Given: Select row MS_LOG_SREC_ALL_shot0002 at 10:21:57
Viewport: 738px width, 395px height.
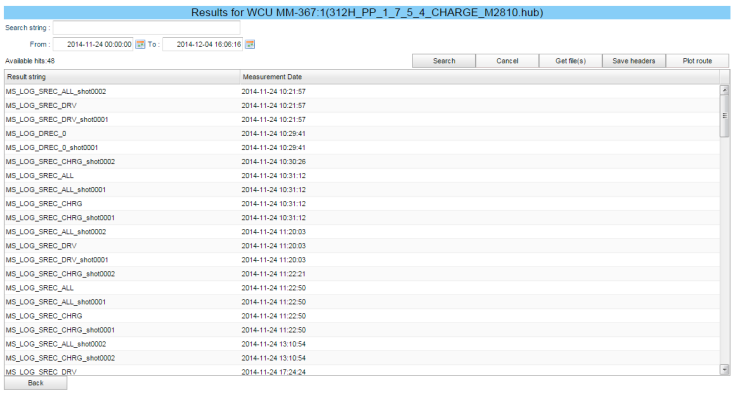Looking at the screenshot, I should tap(362, 91).
